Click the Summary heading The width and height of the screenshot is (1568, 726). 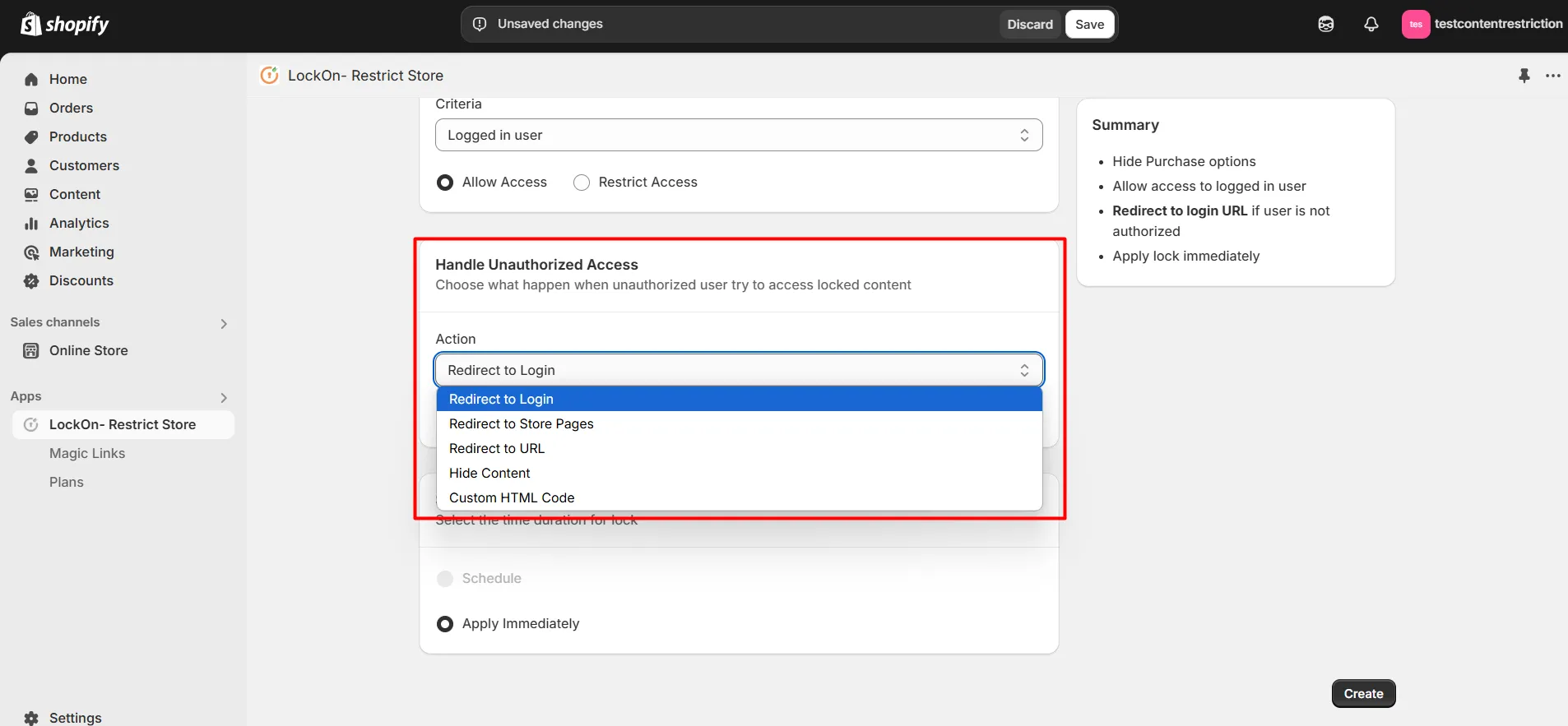pyautogui.click(x=1125, y=125)
